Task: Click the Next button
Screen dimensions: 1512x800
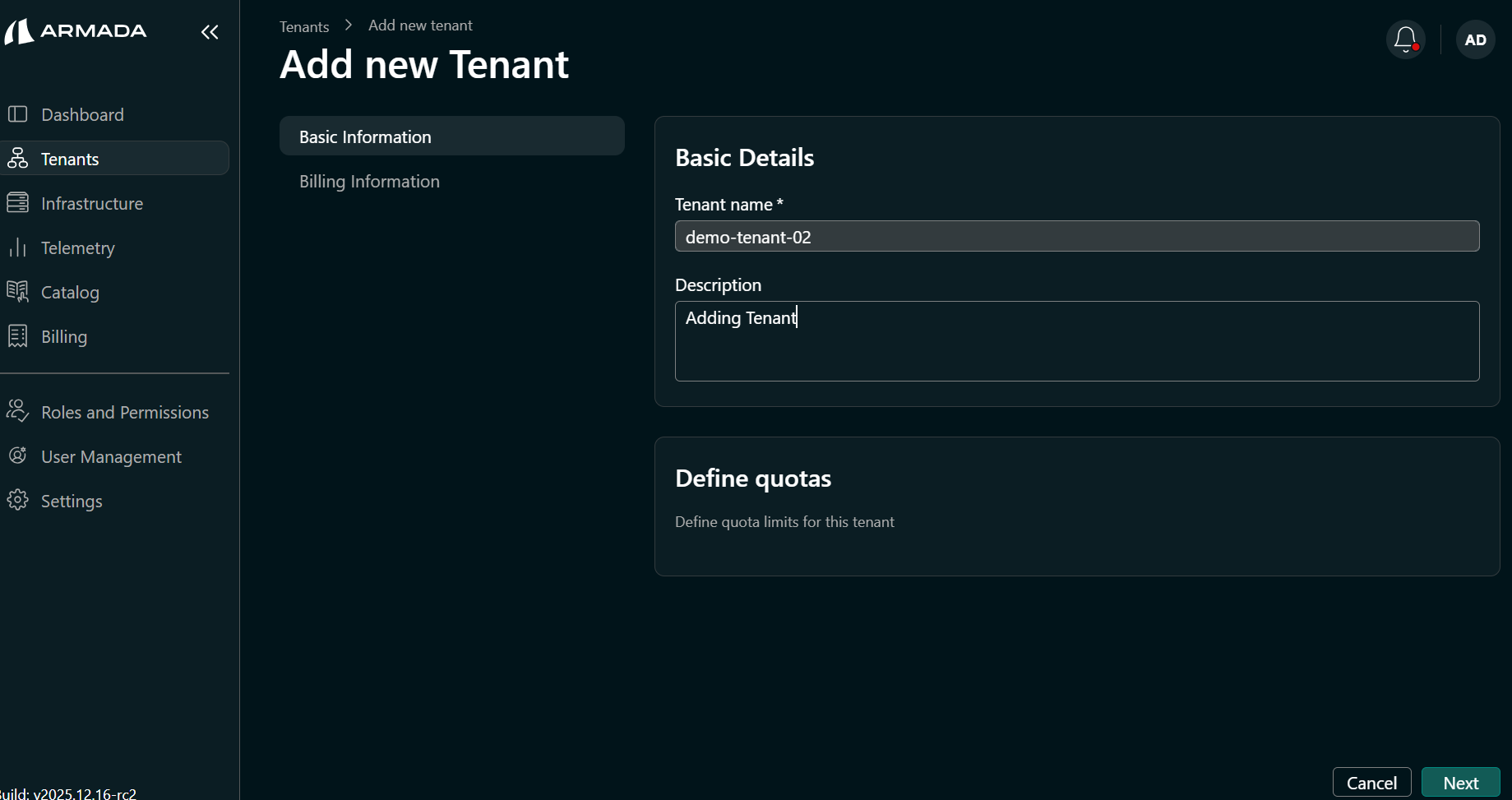Action: tap(1460, 783)
